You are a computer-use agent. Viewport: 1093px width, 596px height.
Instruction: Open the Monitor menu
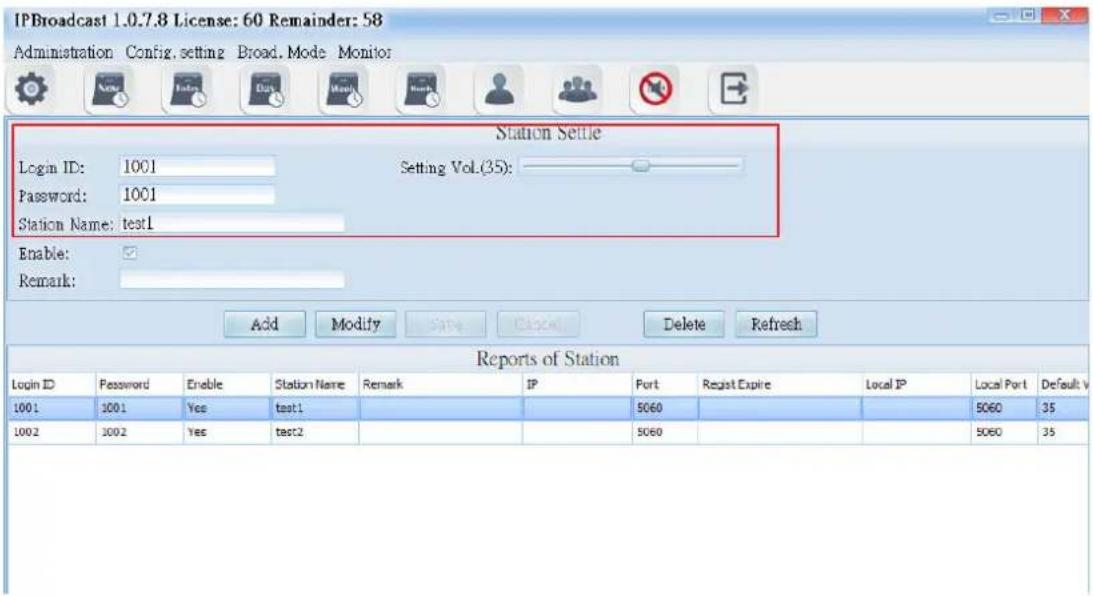pyautogui.click(x=365, y=52)
